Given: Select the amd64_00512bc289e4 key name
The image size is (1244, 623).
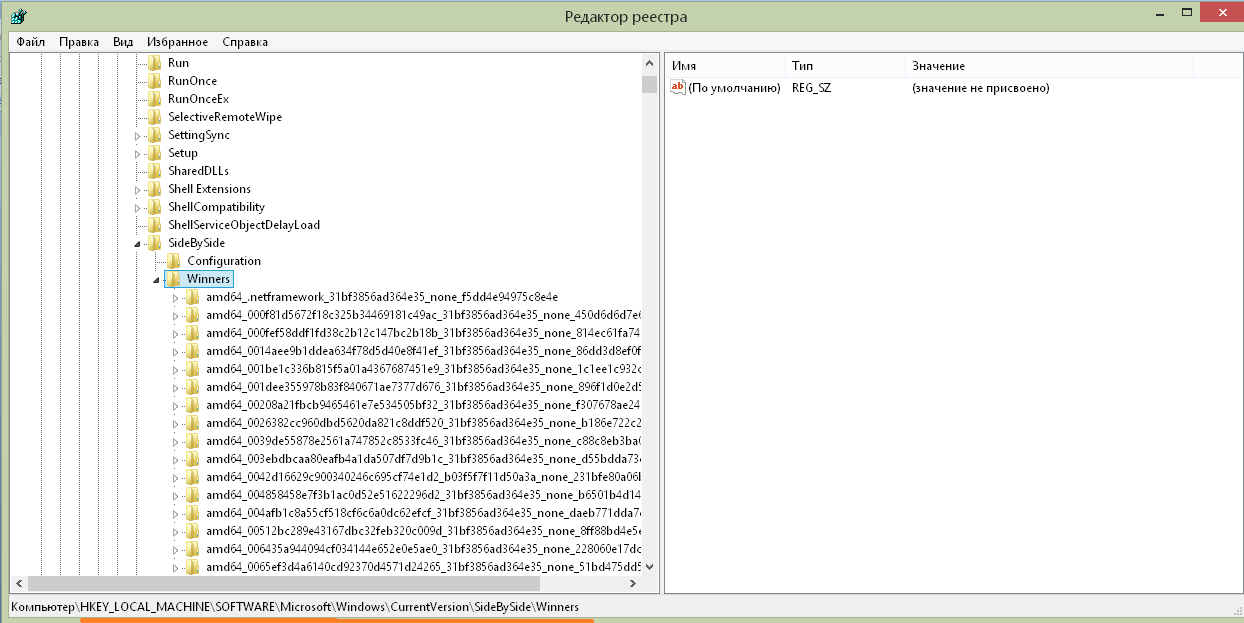Looking at the screenshot, I should (423, 531).
